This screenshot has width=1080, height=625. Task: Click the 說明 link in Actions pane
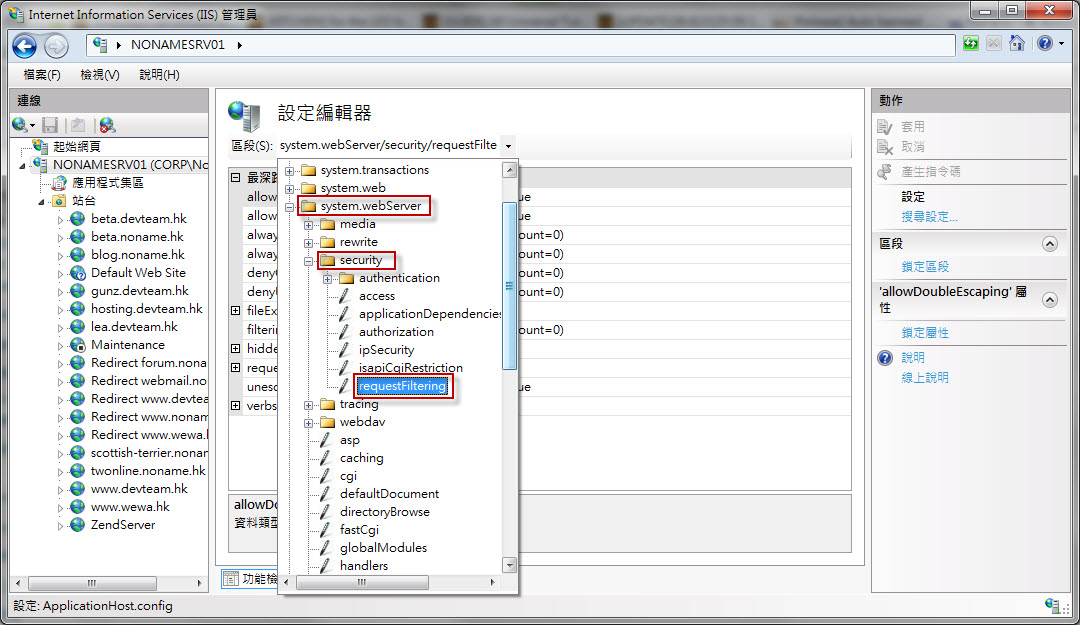tap(913, 358)
